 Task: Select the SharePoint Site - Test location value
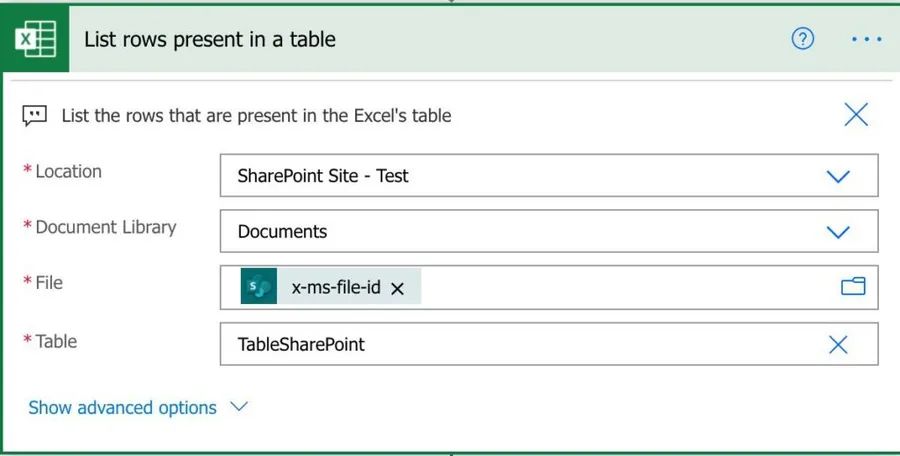coord(323,176)
